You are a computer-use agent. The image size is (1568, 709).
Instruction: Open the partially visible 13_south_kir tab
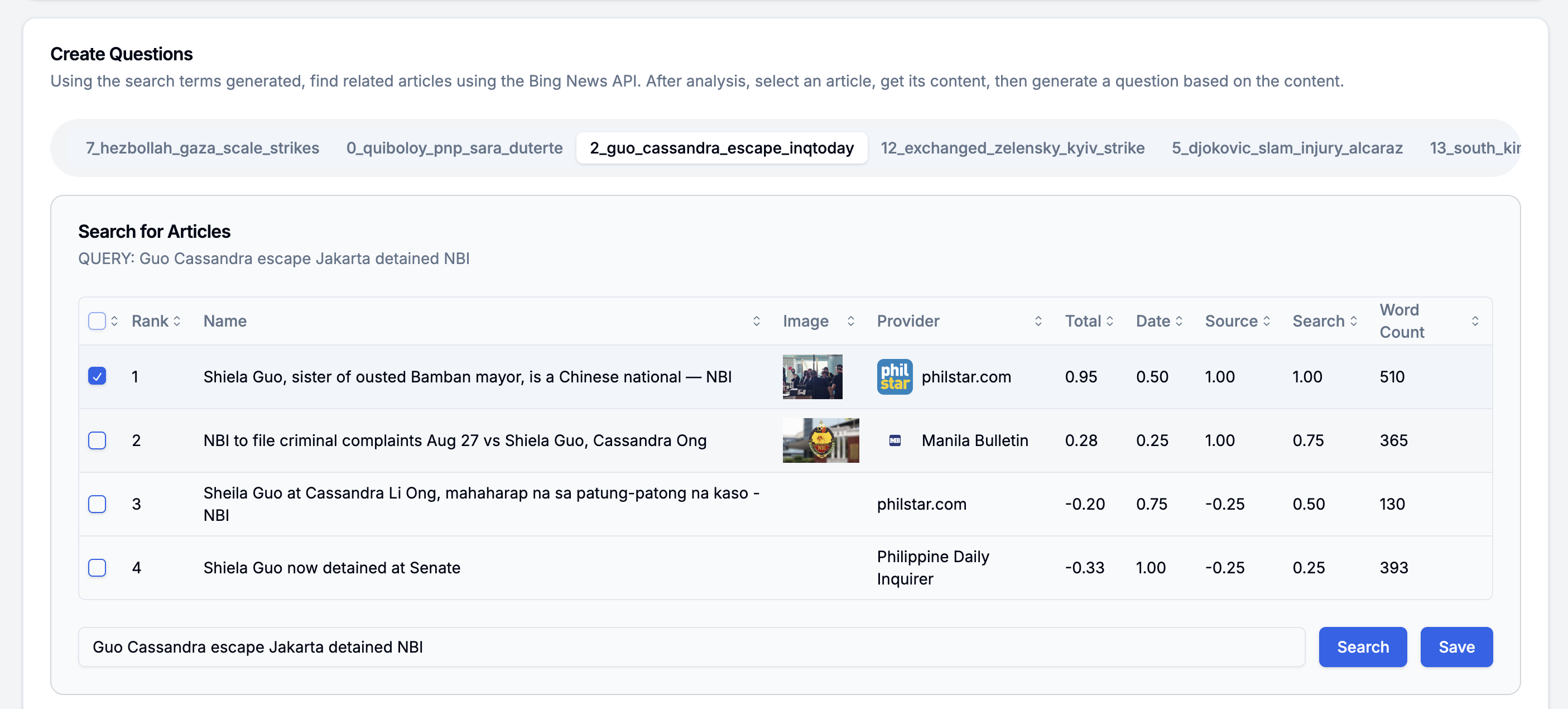pyautogui.click(x=1474, y=148)
